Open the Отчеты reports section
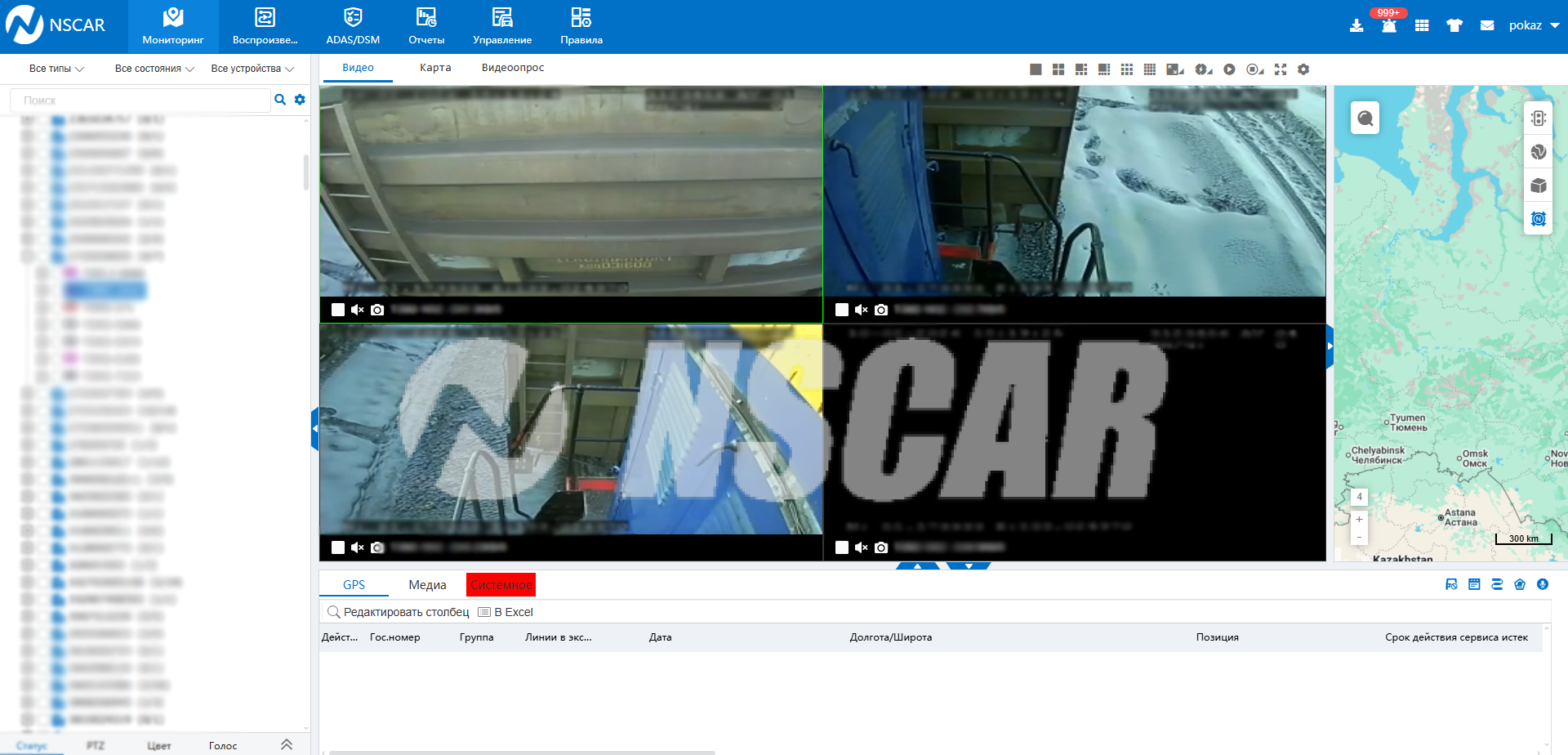Screen dimensions: 1568x755 (426, 27)
